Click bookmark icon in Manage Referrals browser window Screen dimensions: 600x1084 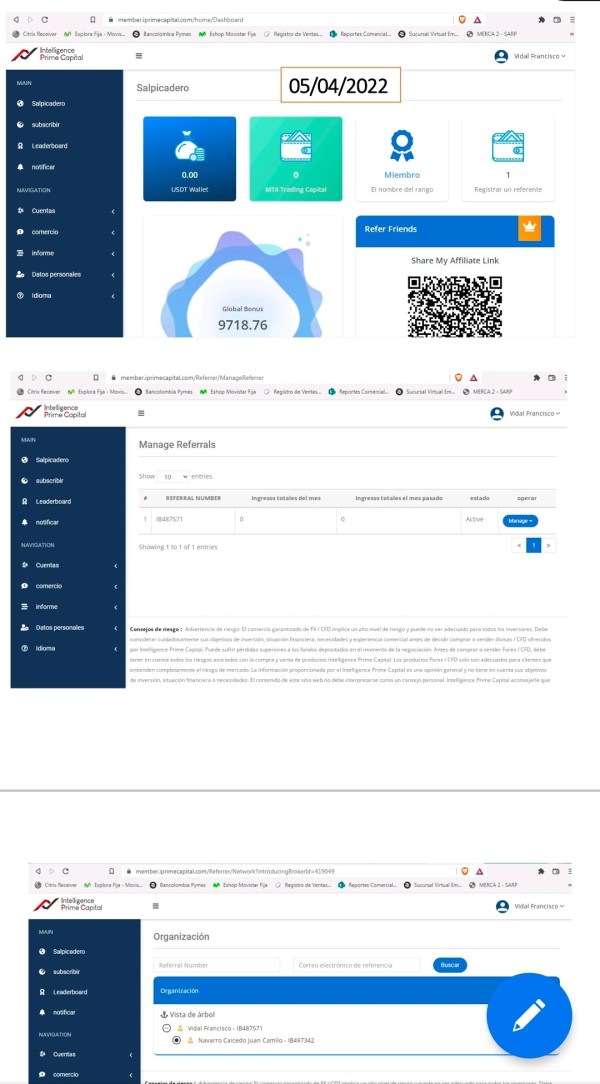97,377
